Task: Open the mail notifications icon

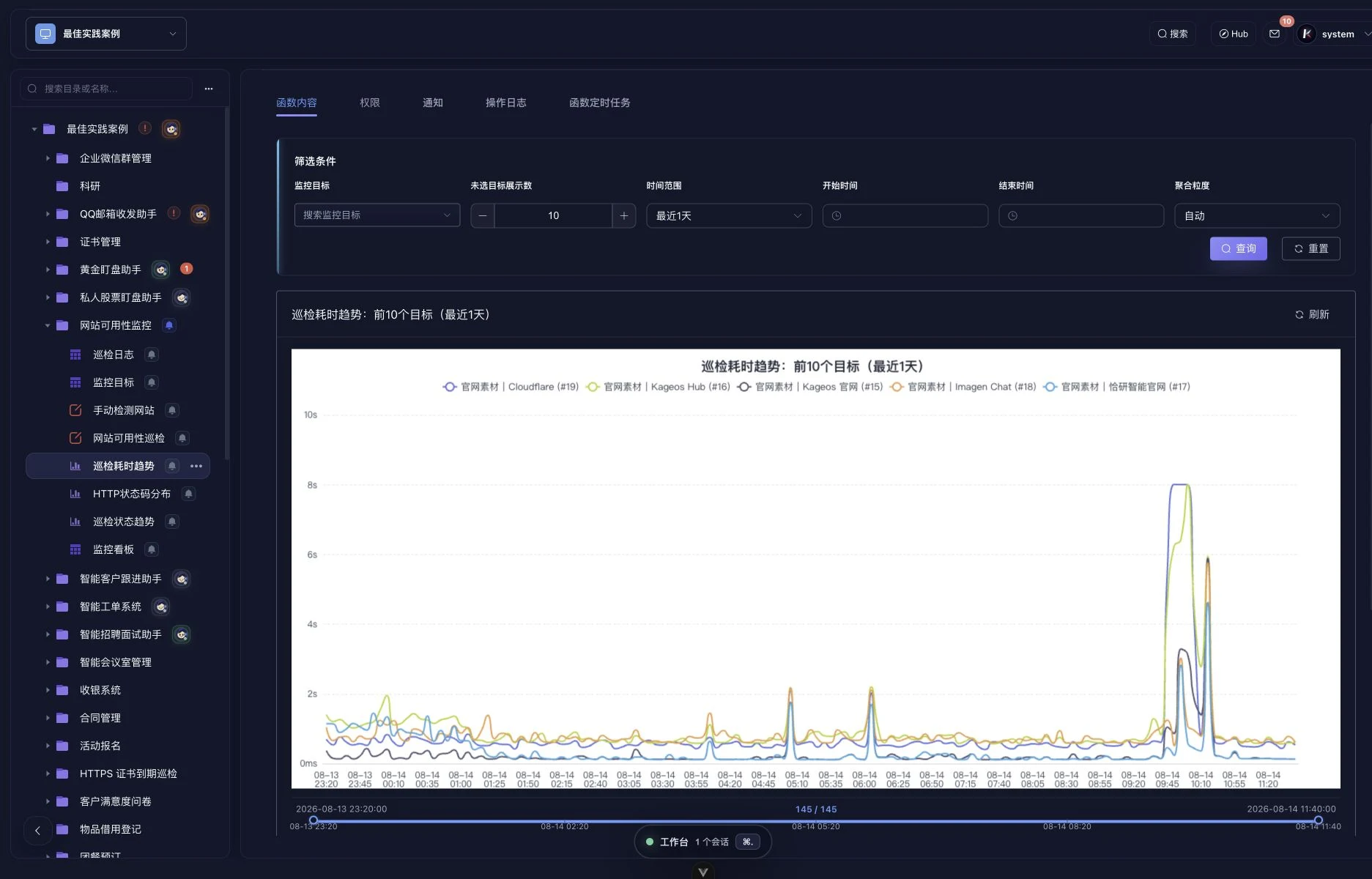Action: tap(1275, 34)
